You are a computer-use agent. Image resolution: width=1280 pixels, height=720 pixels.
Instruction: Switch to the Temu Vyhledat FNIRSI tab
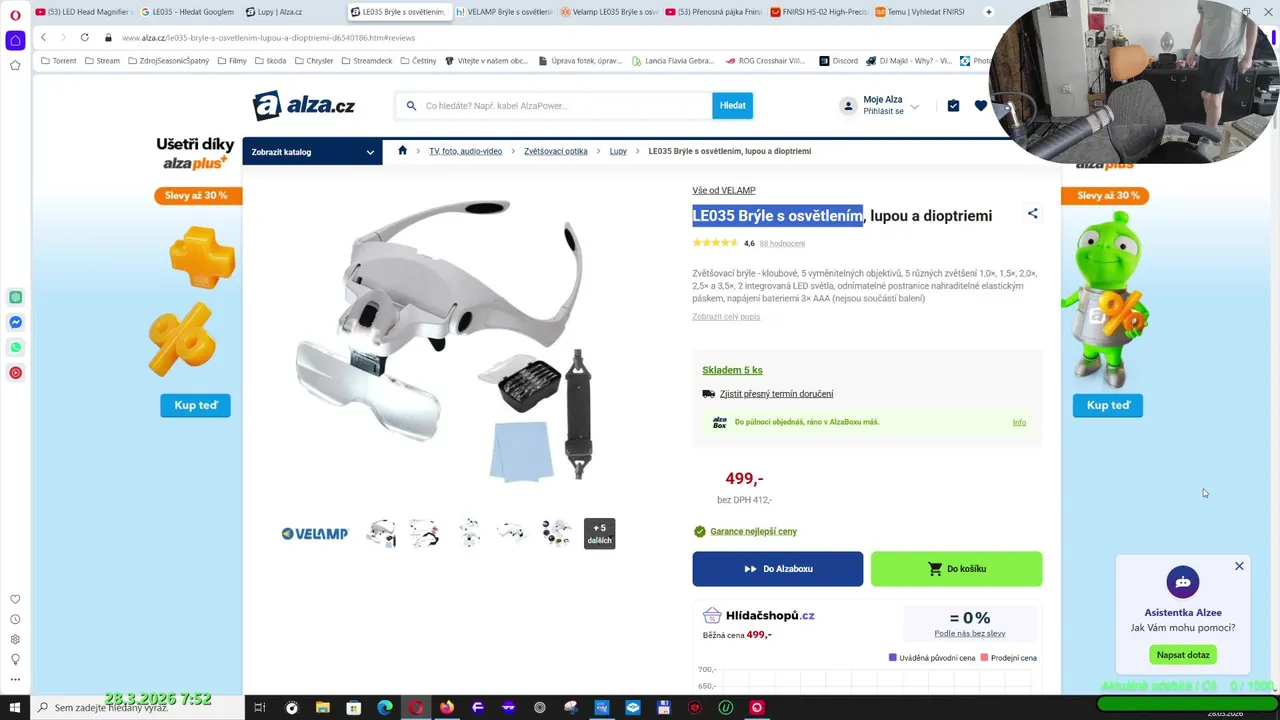tap(924, 12)
